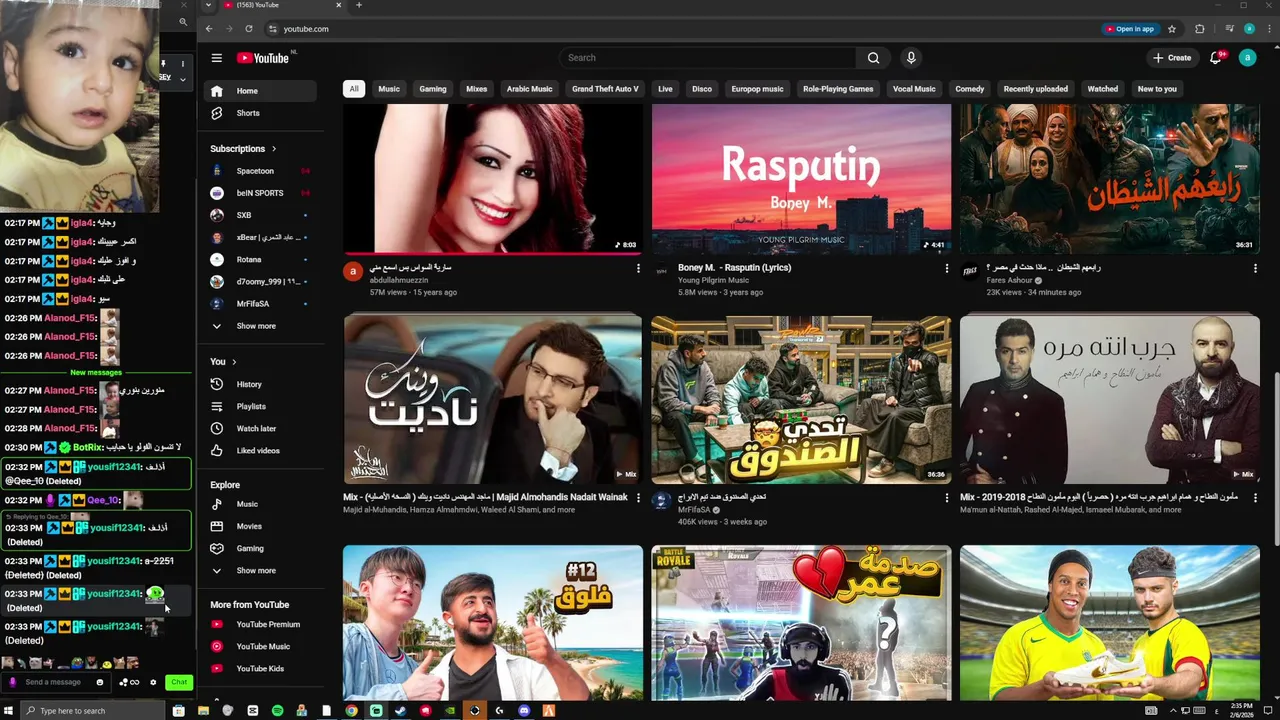Open Liked videos
1280x720 pixels.
(x=260, y=450)
